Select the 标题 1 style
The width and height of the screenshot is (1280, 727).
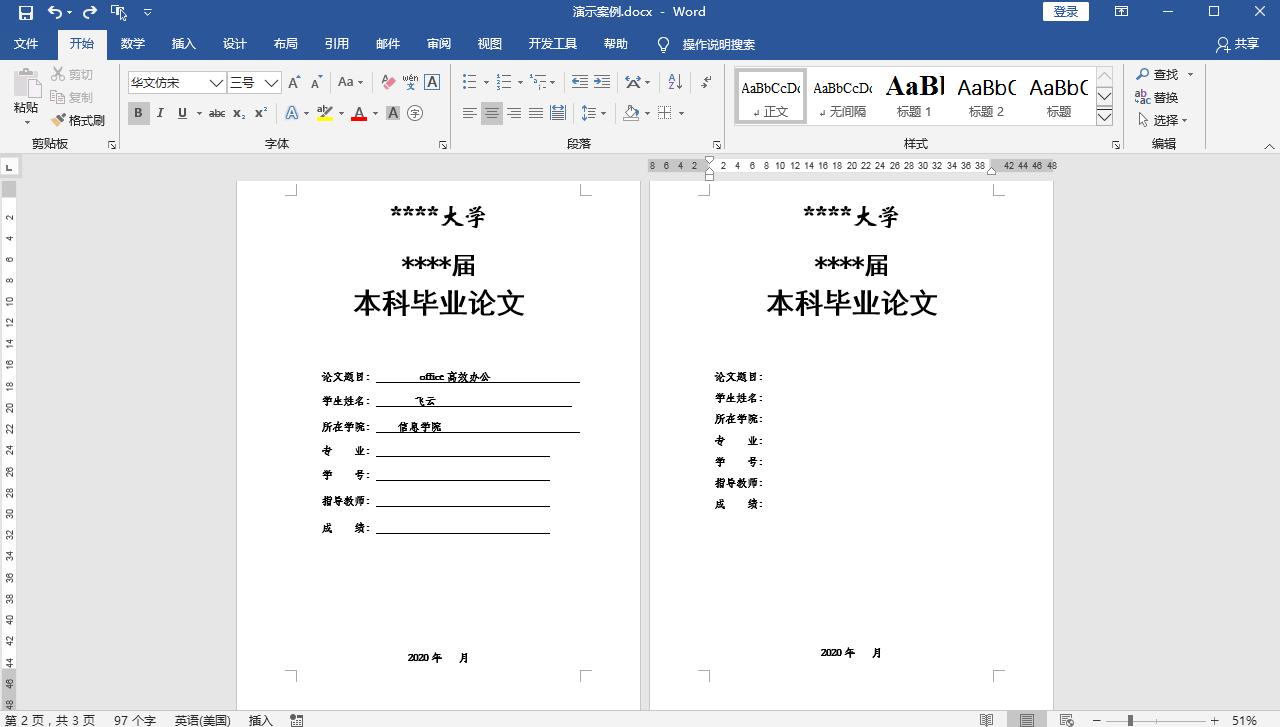point(913,95)
